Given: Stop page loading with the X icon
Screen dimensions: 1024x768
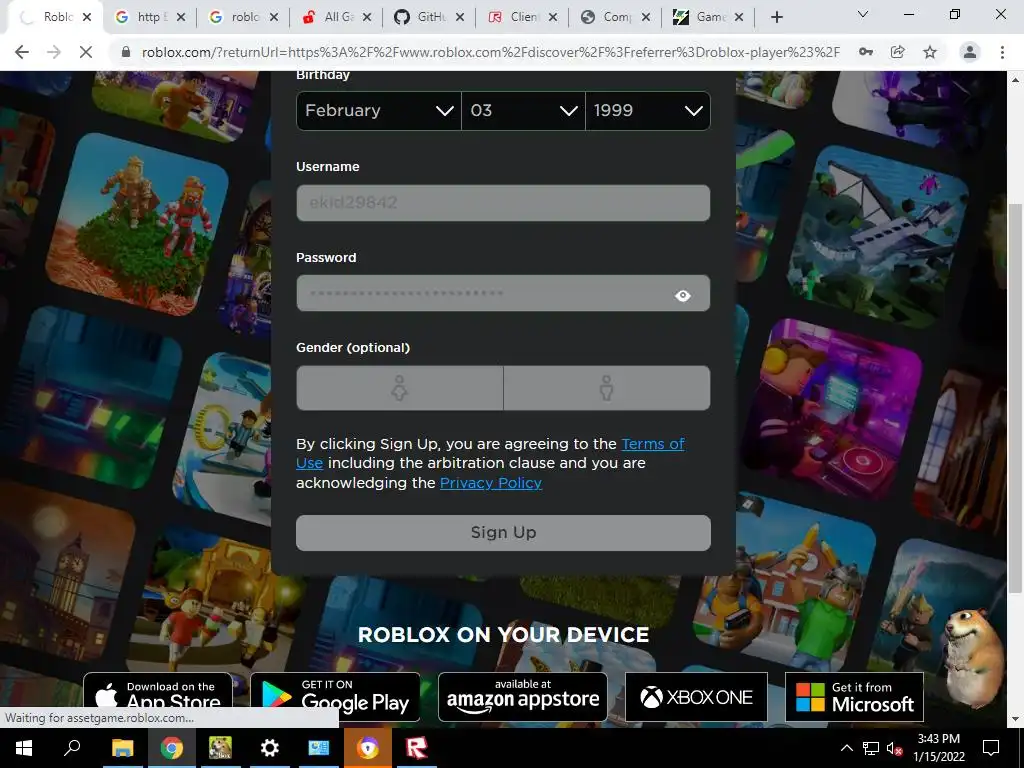Looking at the screenshot, I should [x=86, y=52].
